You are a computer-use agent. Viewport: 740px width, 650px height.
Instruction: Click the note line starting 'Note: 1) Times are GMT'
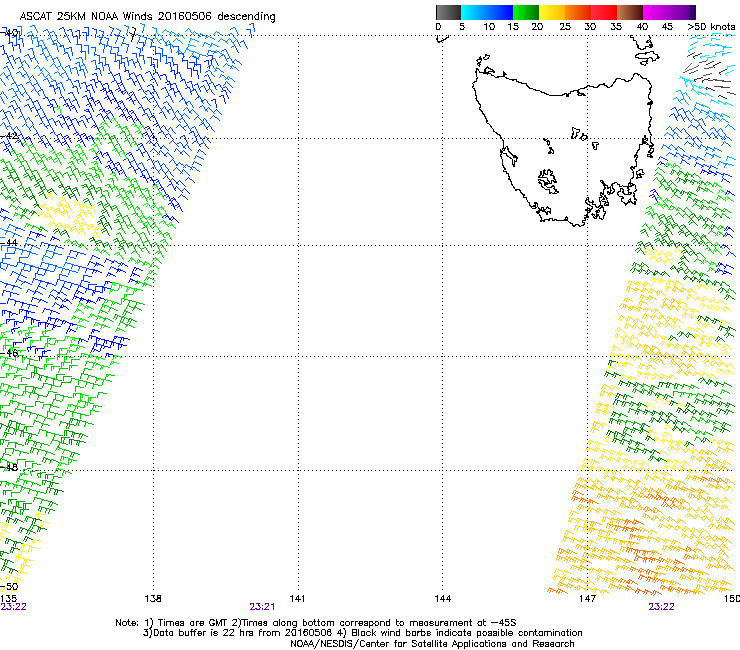click(316, 623)
